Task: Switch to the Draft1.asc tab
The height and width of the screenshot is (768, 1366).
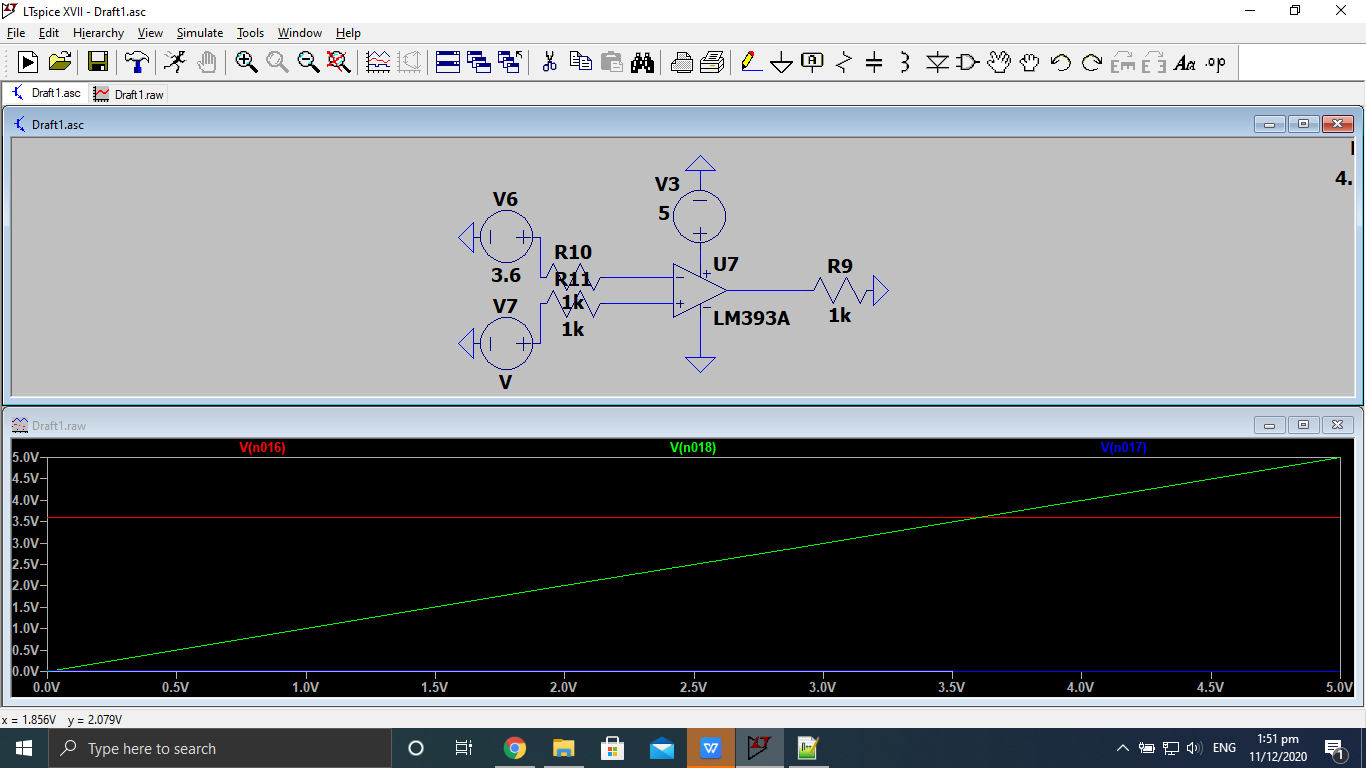Action: [x=45, y=93]
